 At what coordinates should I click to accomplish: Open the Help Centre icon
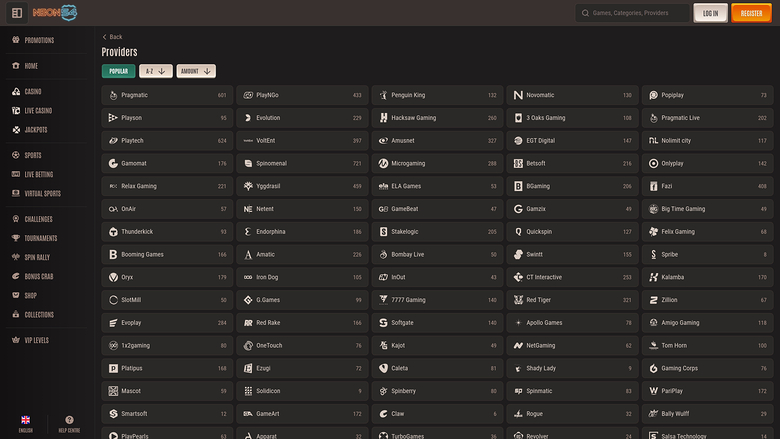click(69, 423)
